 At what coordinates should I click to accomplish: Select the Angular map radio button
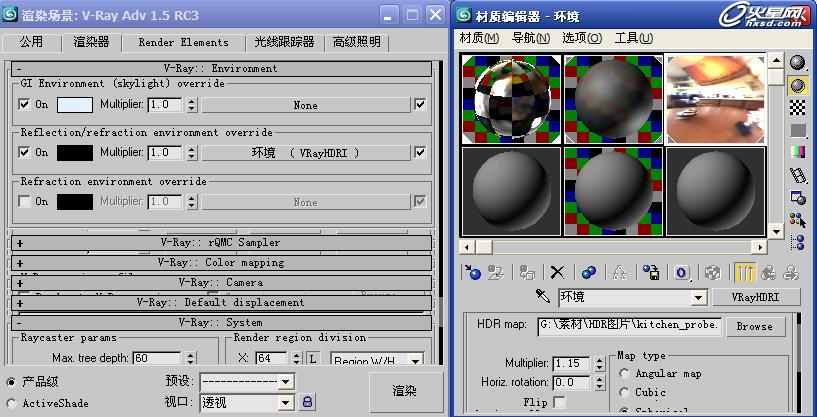click(623, 374)
